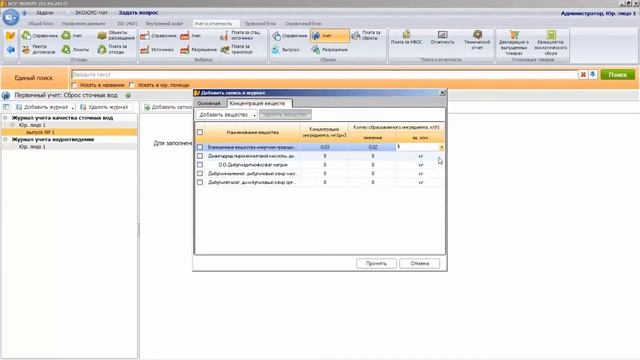Open the round application menu button
The height and width of the screenshot is (360, 640).
pyautogui.click(x=11, y=18)
